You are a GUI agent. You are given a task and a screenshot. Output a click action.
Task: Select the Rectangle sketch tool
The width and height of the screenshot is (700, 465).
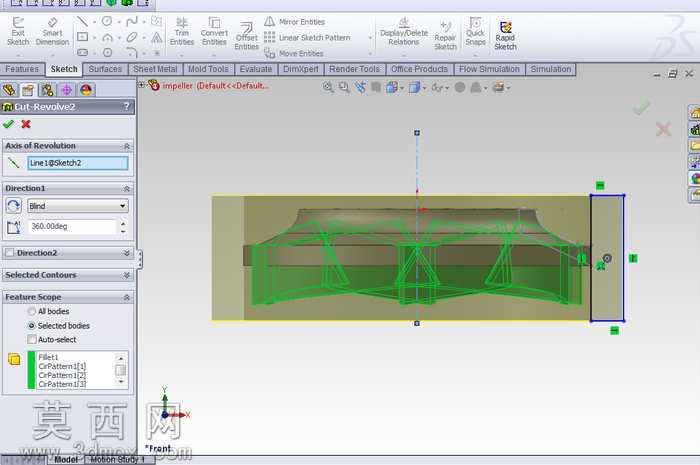click(82, 37)
